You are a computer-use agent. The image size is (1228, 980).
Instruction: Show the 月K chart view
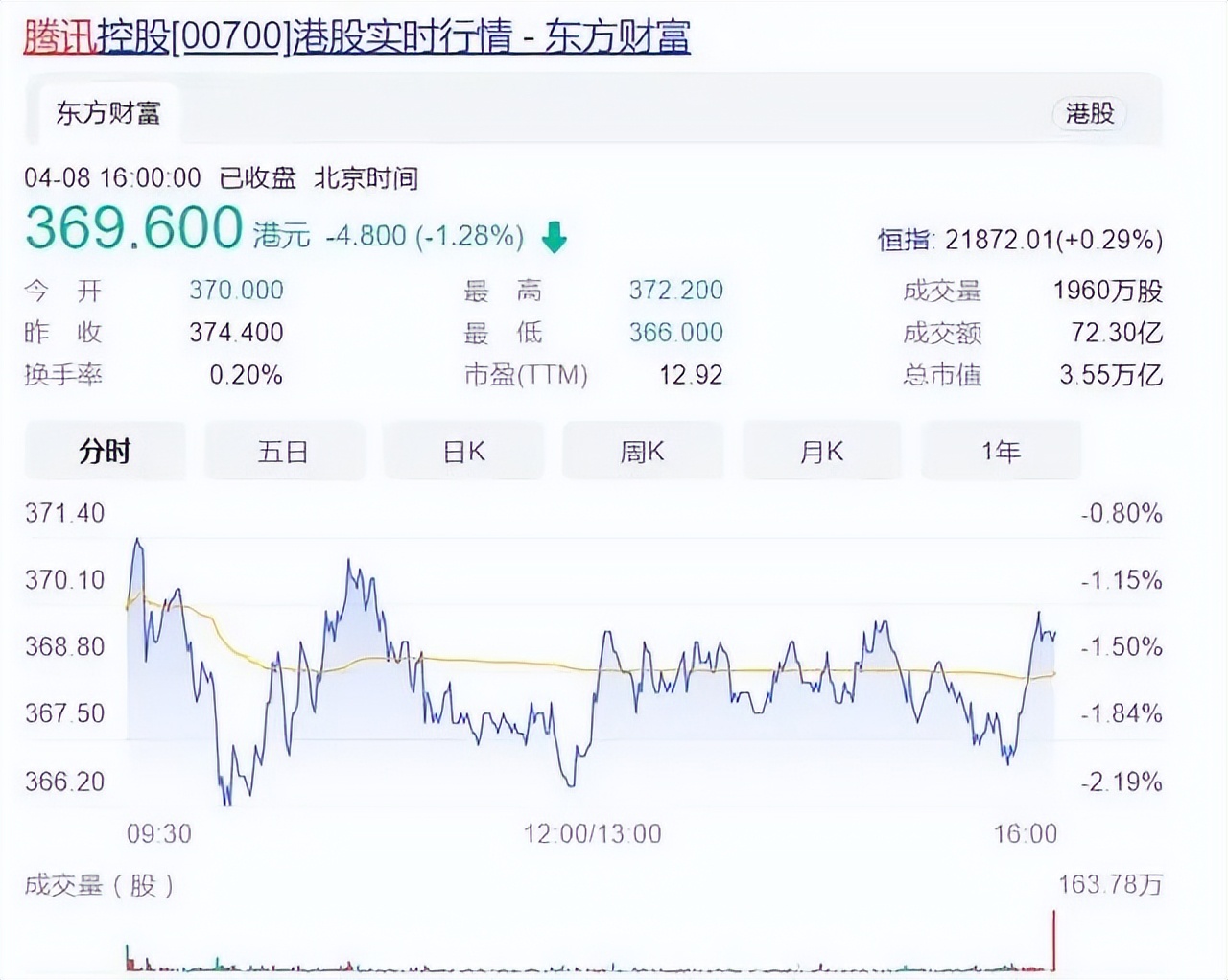click(x=821, y=451)
